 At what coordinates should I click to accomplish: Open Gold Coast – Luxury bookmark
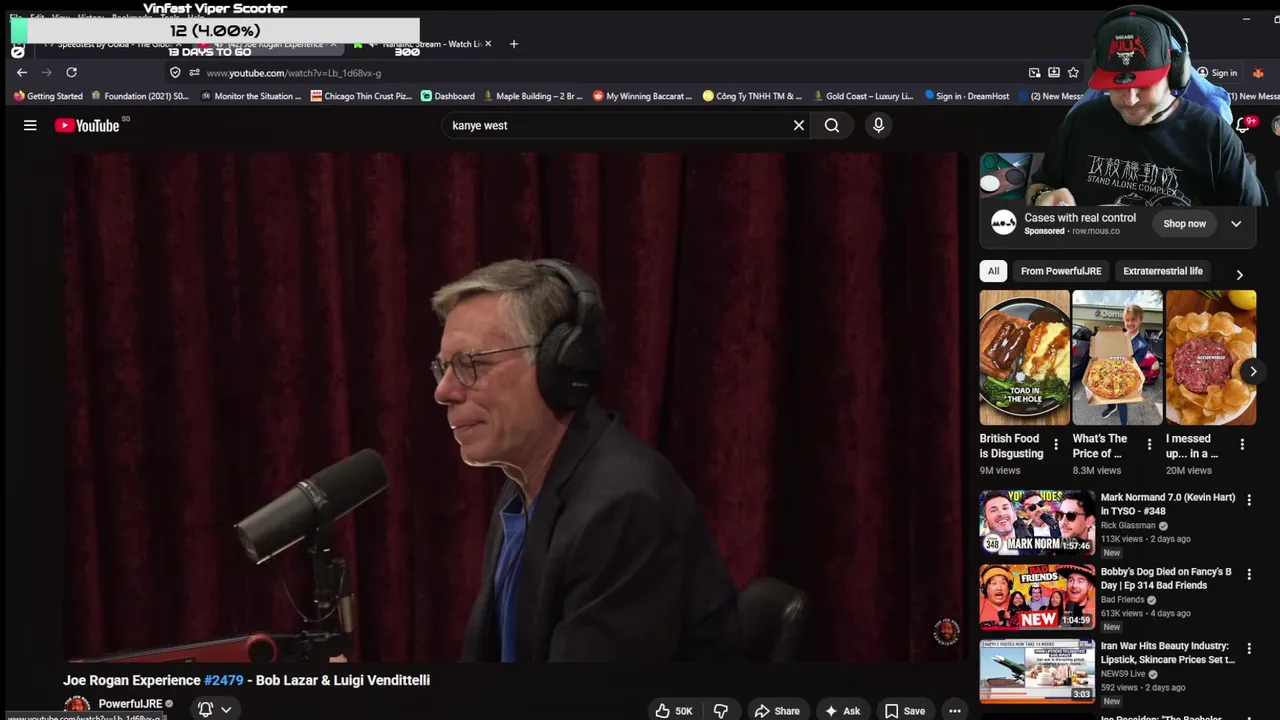[x=862, y=96]
